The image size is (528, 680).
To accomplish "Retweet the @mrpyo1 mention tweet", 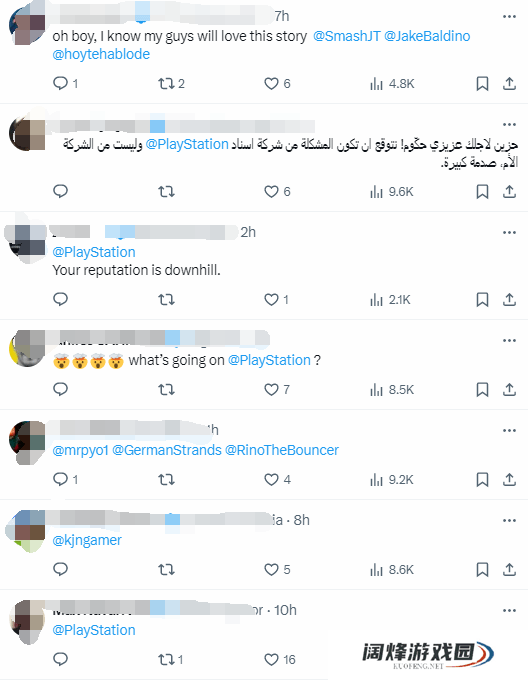I will click(166, 480).
